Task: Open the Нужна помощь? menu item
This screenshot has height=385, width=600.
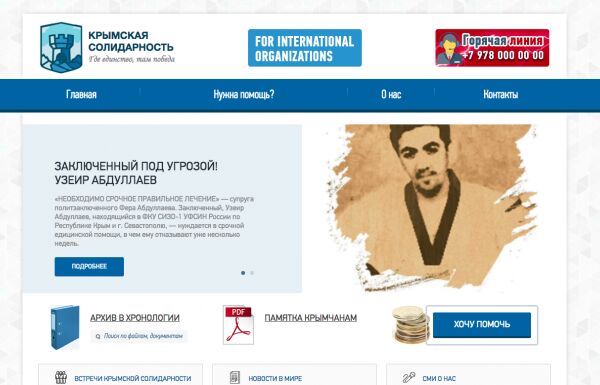Action: pos(244,94)
